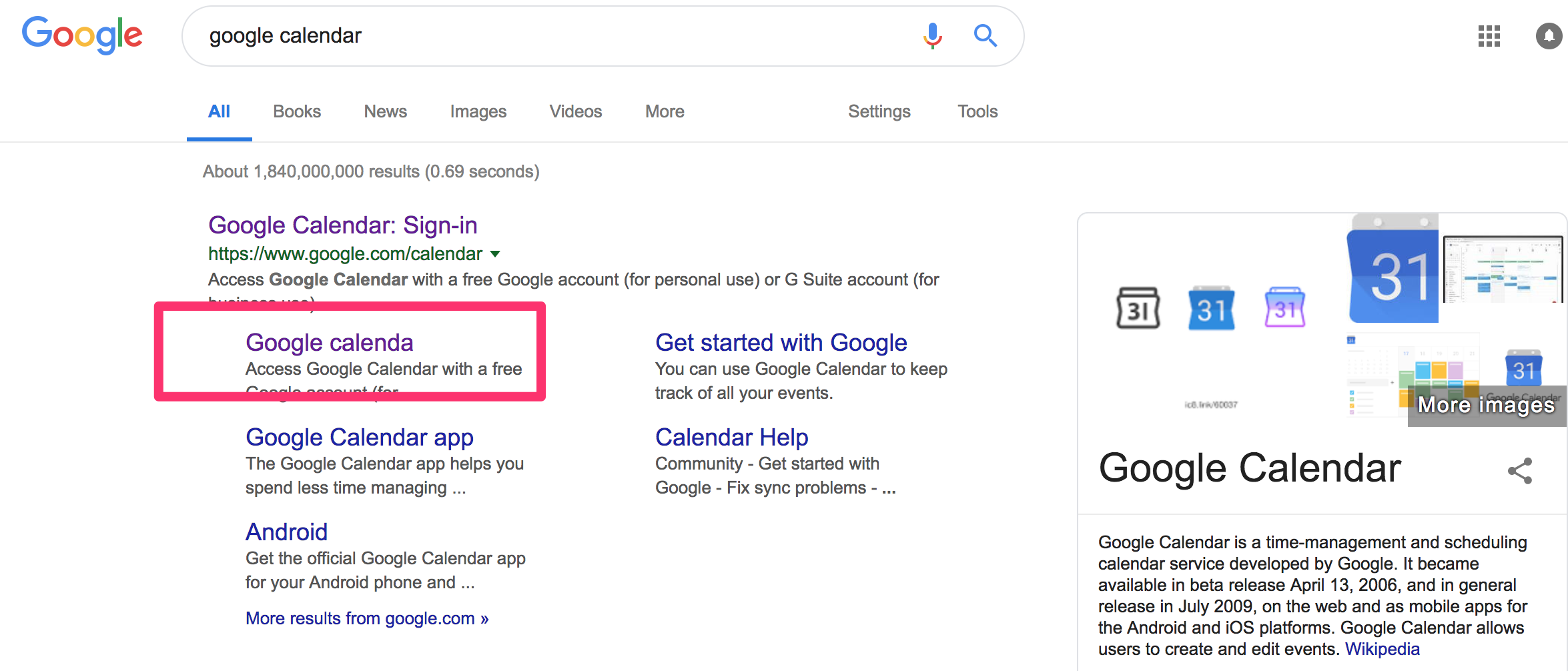This screenshot has height=671, width=1568.
Task: Share the Google Calendar knowledge panel
Action: [x=1520, y=471]
